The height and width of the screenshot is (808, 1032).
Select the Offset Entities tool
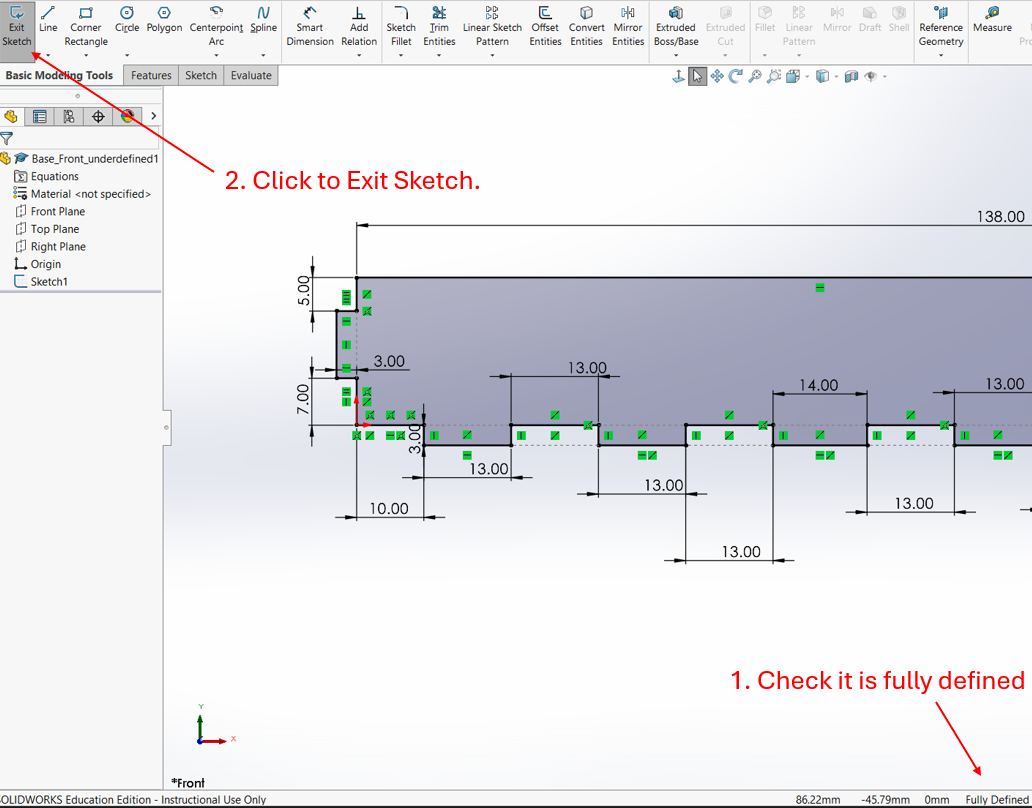(x=545, y=27)
